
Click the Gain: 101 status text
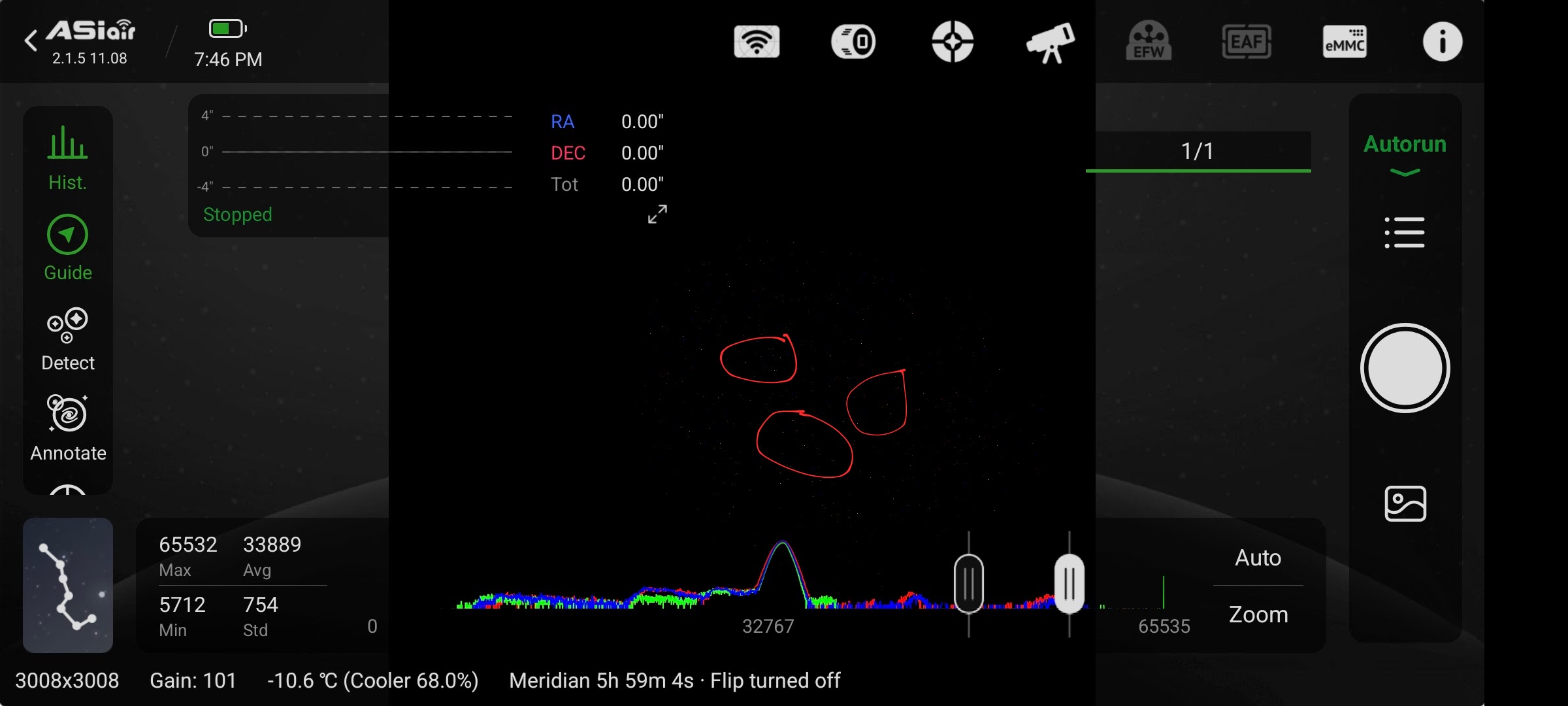193,681
